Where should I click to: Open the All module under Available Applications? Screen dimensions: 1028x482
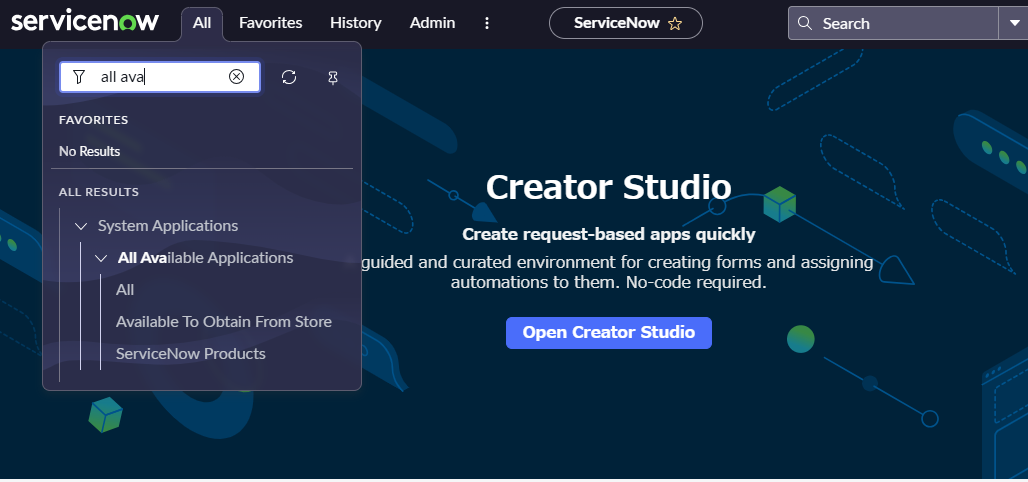125,290
